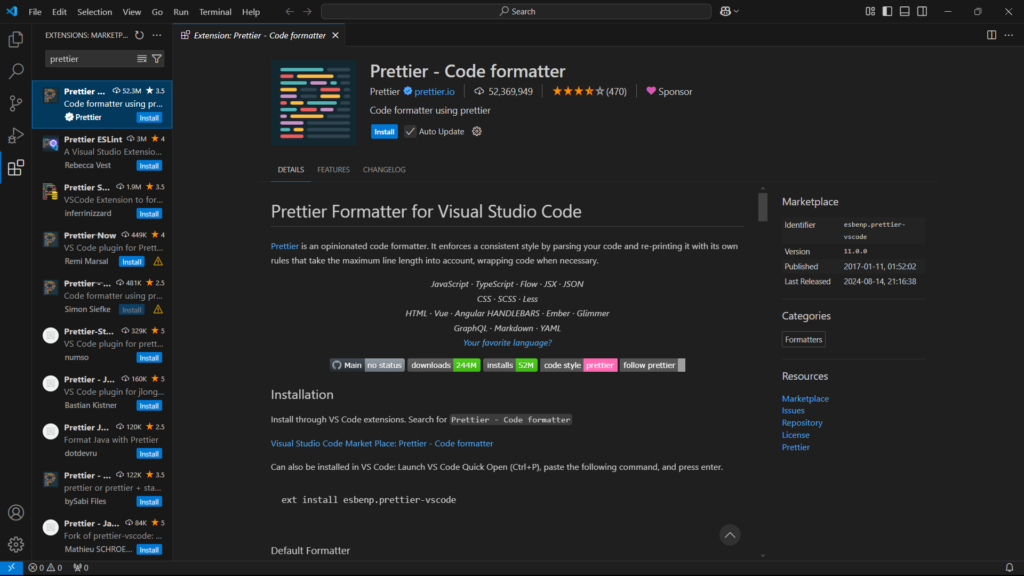Switch to the FEATURES tab
The height and width of the screenshot is (576, 1024).
(333, 170)
